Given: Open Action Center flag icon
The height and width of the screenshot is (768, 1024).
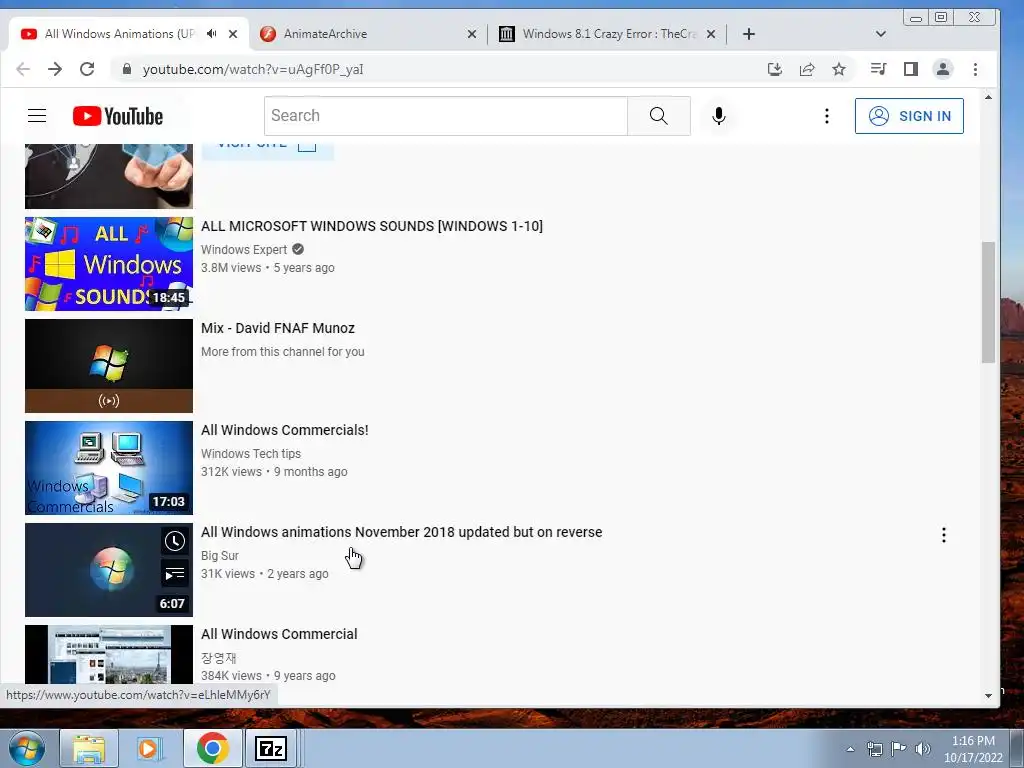Looking at the screenshot, I should point(899,749).
